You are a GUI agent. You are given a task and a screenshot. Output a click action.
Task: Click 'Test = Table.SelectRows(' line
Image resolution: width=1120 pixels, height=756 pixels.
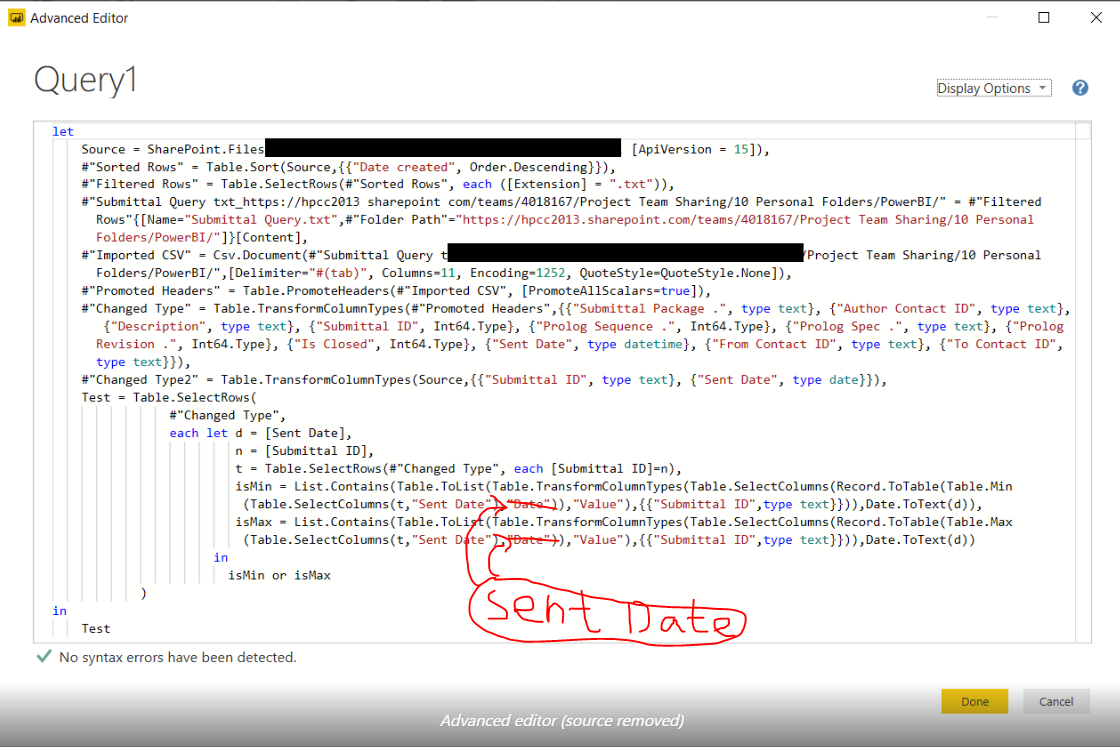(x=169, y=397)
